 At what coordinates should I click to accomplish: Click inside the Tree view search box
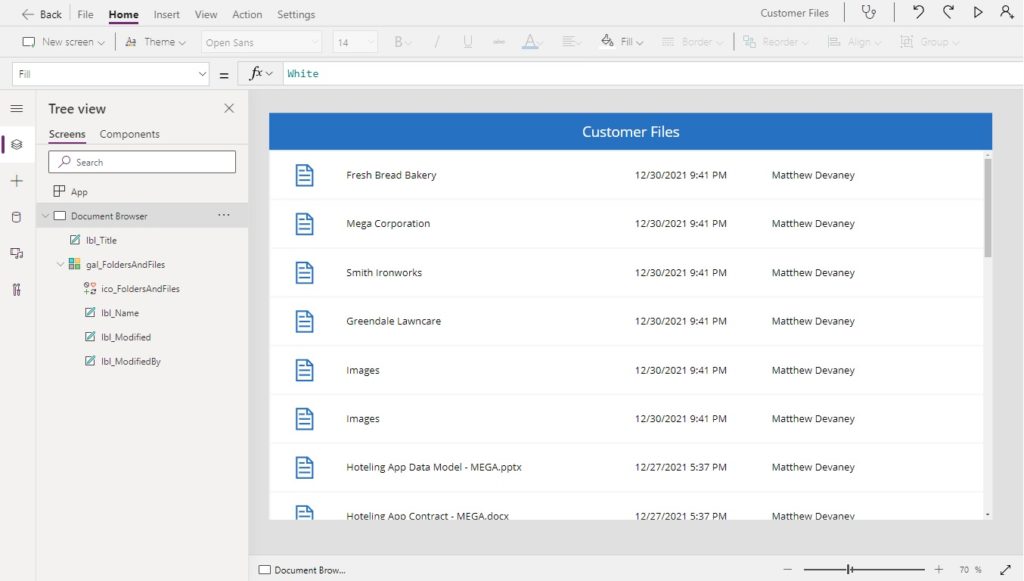tap(141, 161)
